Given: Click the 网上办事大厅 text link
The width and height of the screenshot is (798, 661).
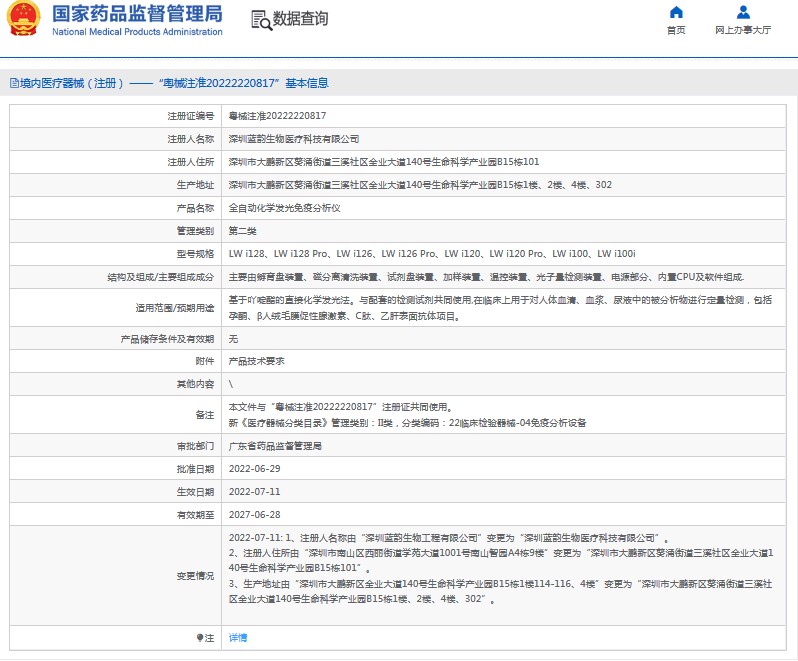Looking at the screenshot, I should (x=743, y=30).
